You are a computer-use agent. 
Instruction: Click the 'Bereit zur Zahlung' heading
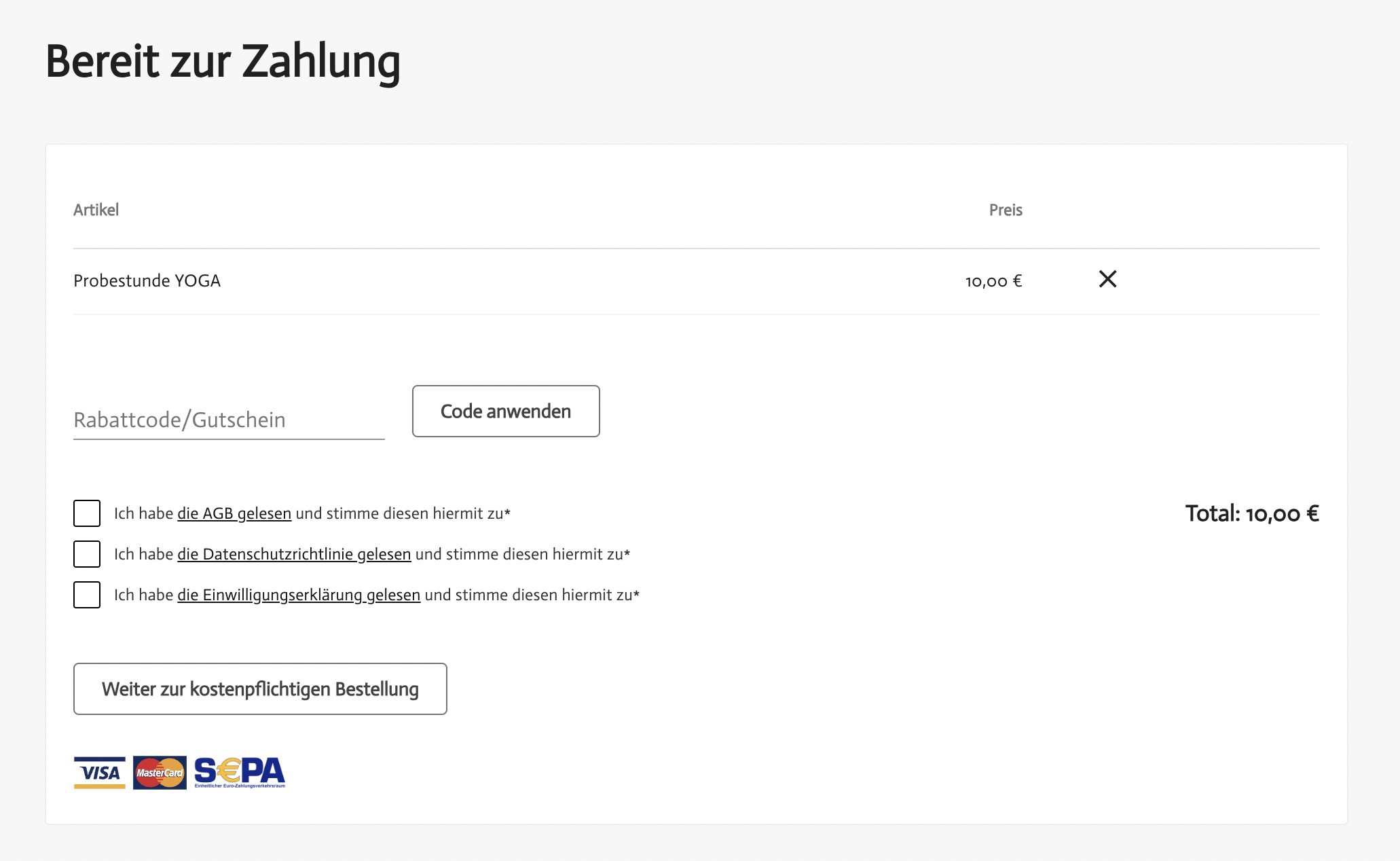[223, 61]
